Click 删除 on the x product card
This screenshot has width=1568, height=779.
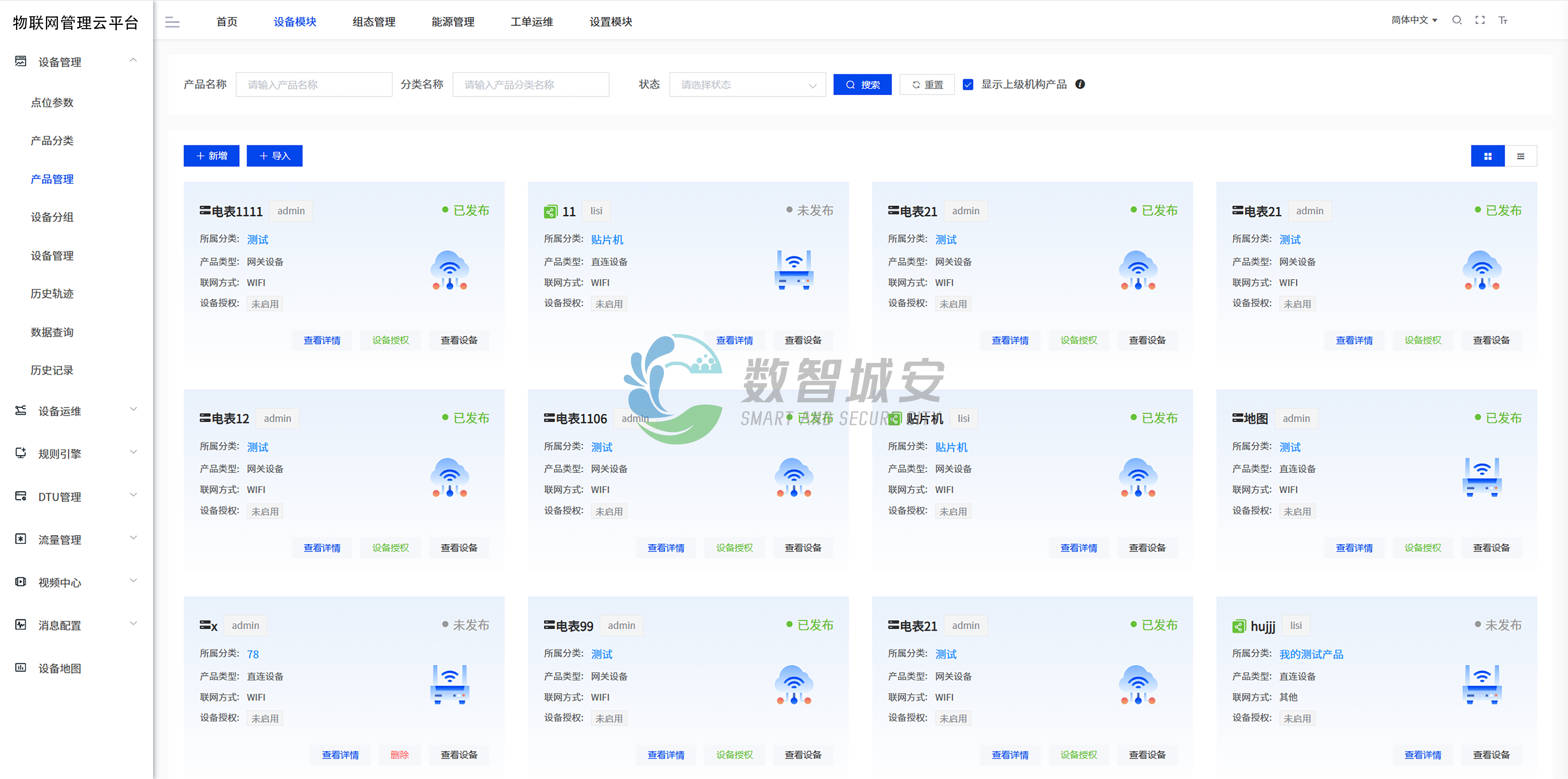pos(399,755)
